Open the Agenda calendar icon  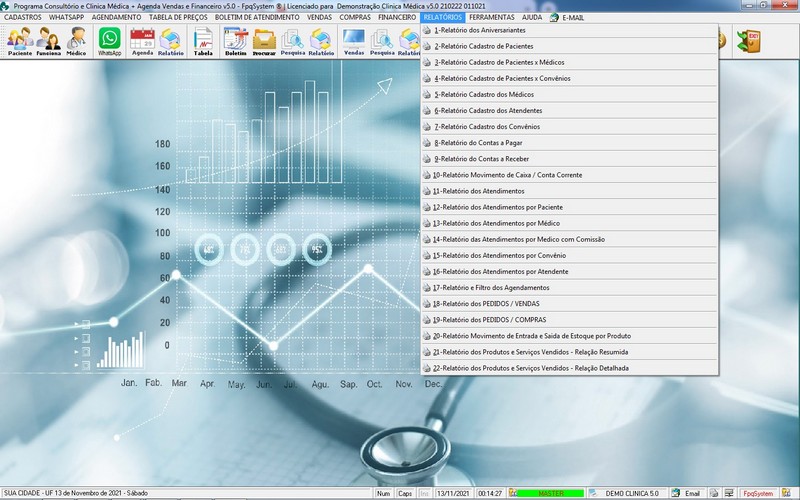pyautogui.click(x=142, y=41)
